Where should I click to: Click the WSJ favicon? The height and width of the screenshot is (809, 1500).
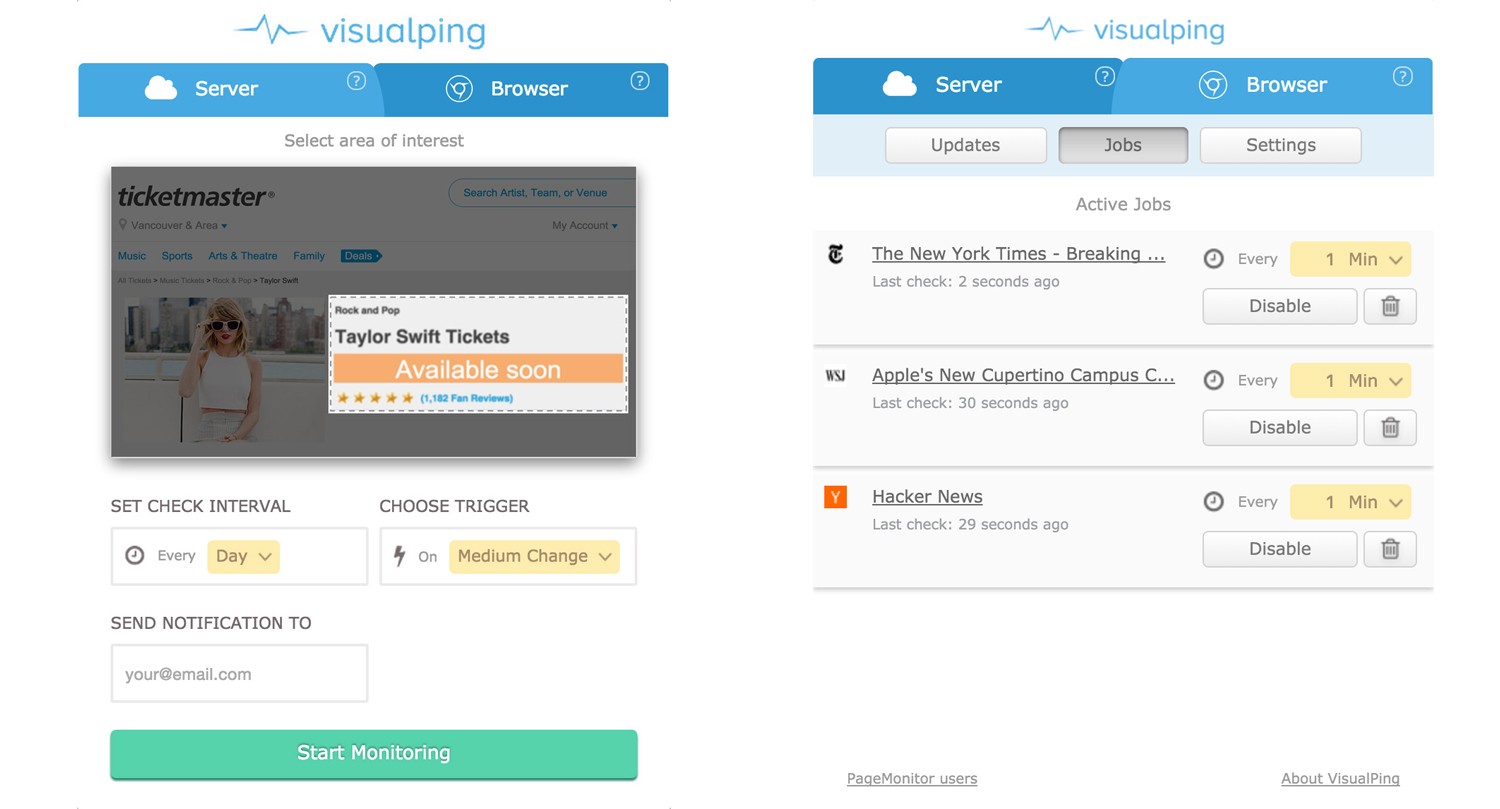tap(836, 376)
